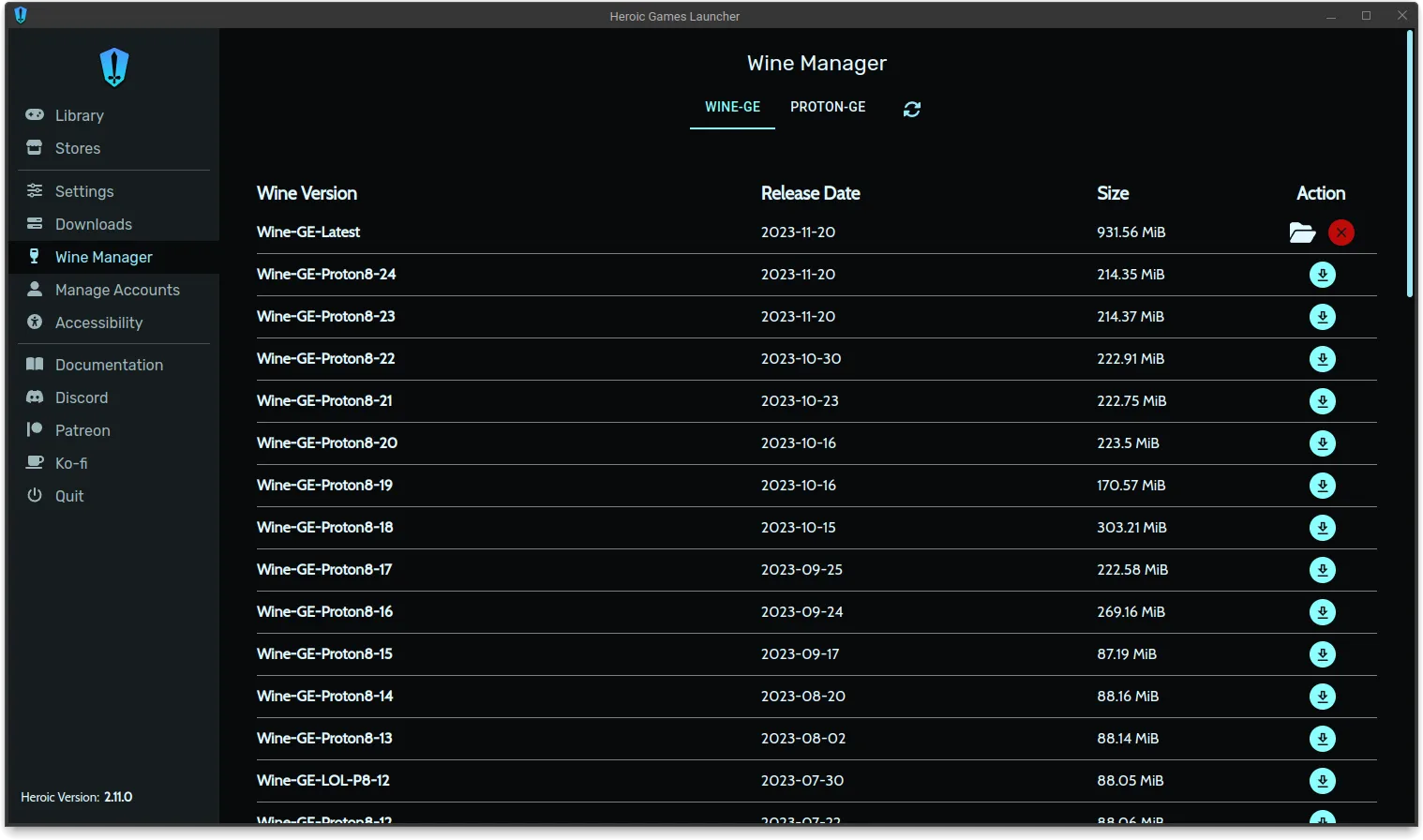1423x840 pixels.
Task: Open the Wine-GE-Latest install folder
Action: pyautogui.click(x=1302, y=232)
